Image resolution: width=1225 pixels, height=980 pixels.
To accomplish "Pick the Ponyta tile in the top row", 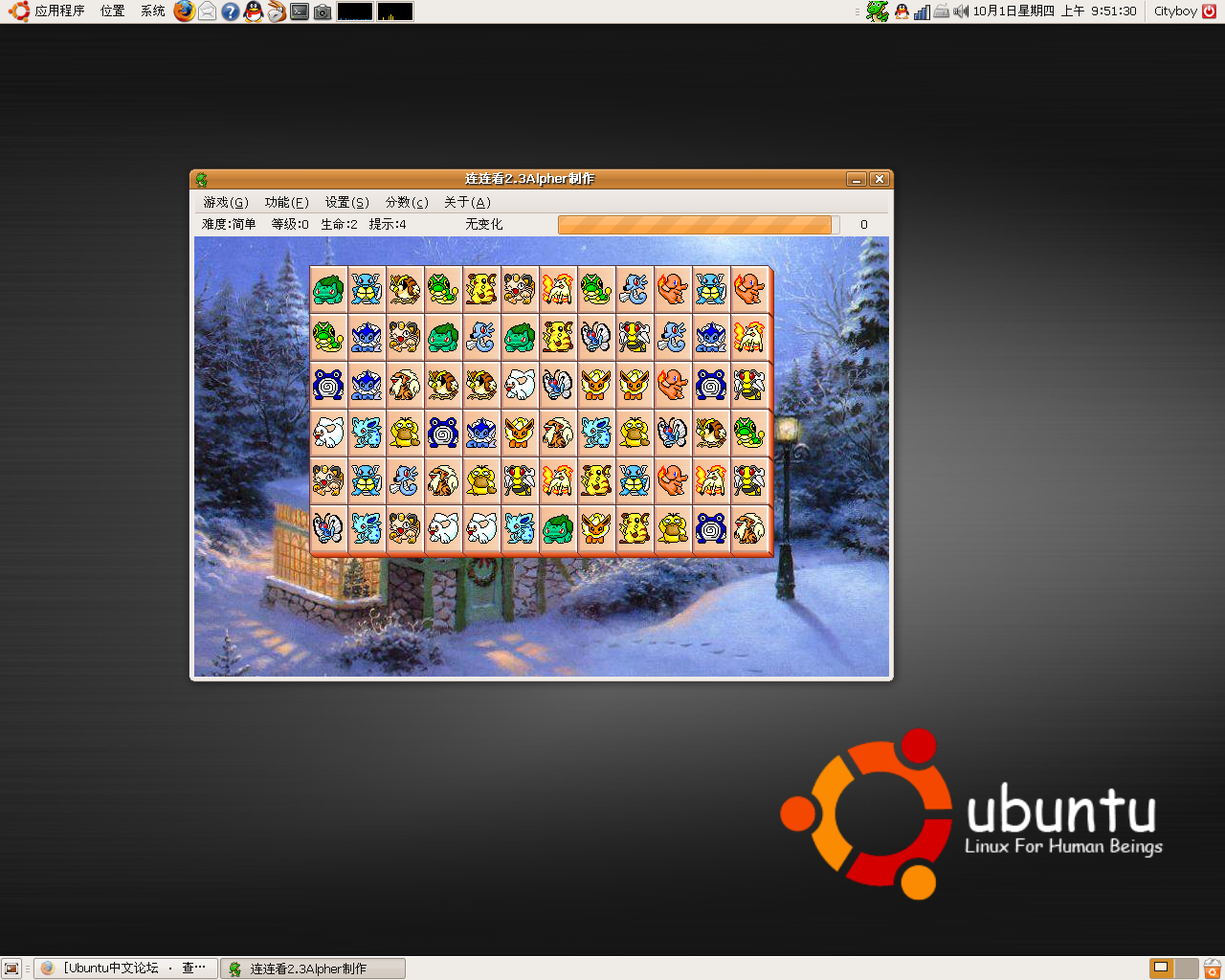I will [558, 288].
